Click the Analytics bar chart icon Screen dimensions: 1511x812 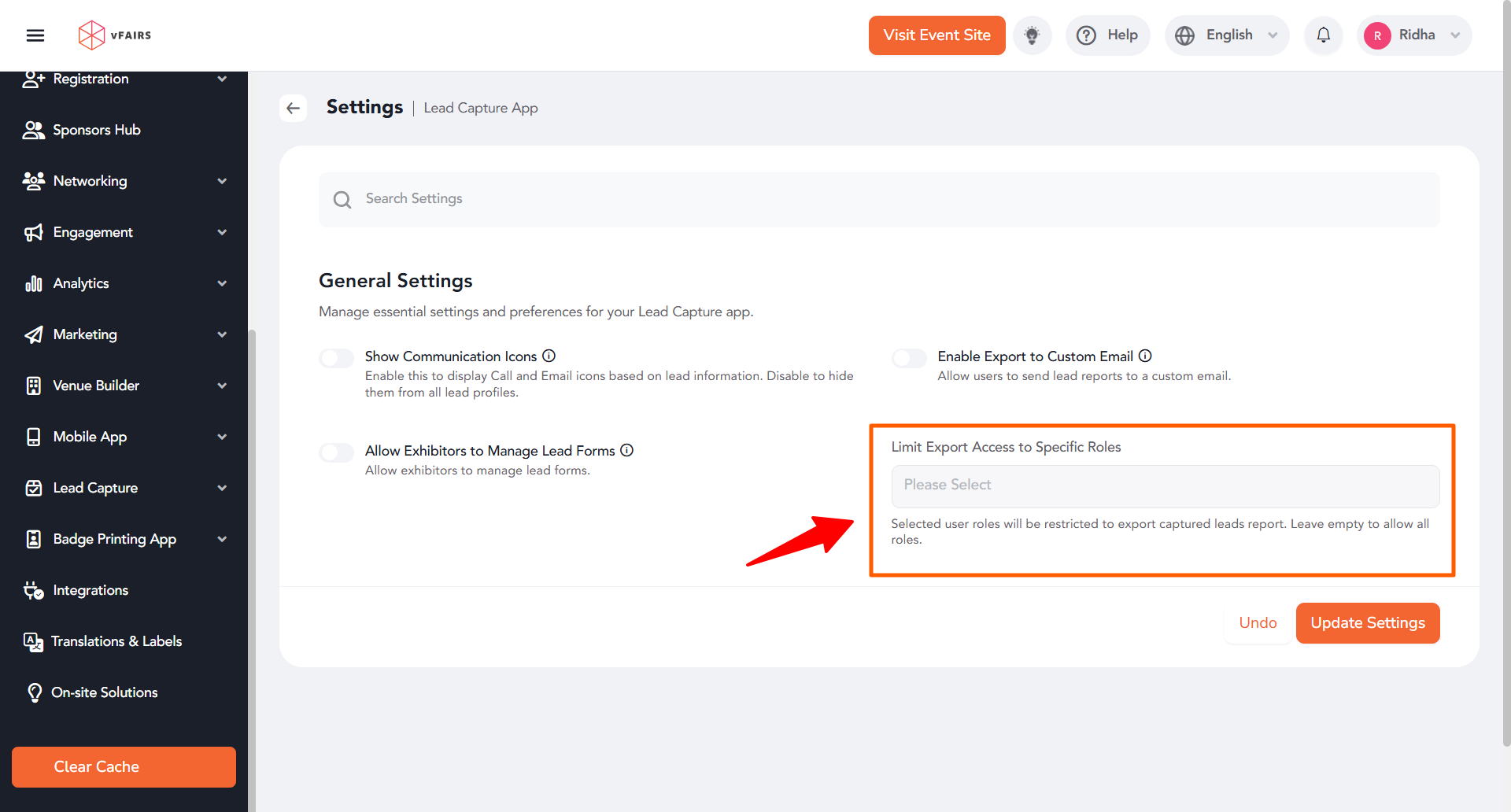click(33, 283)
